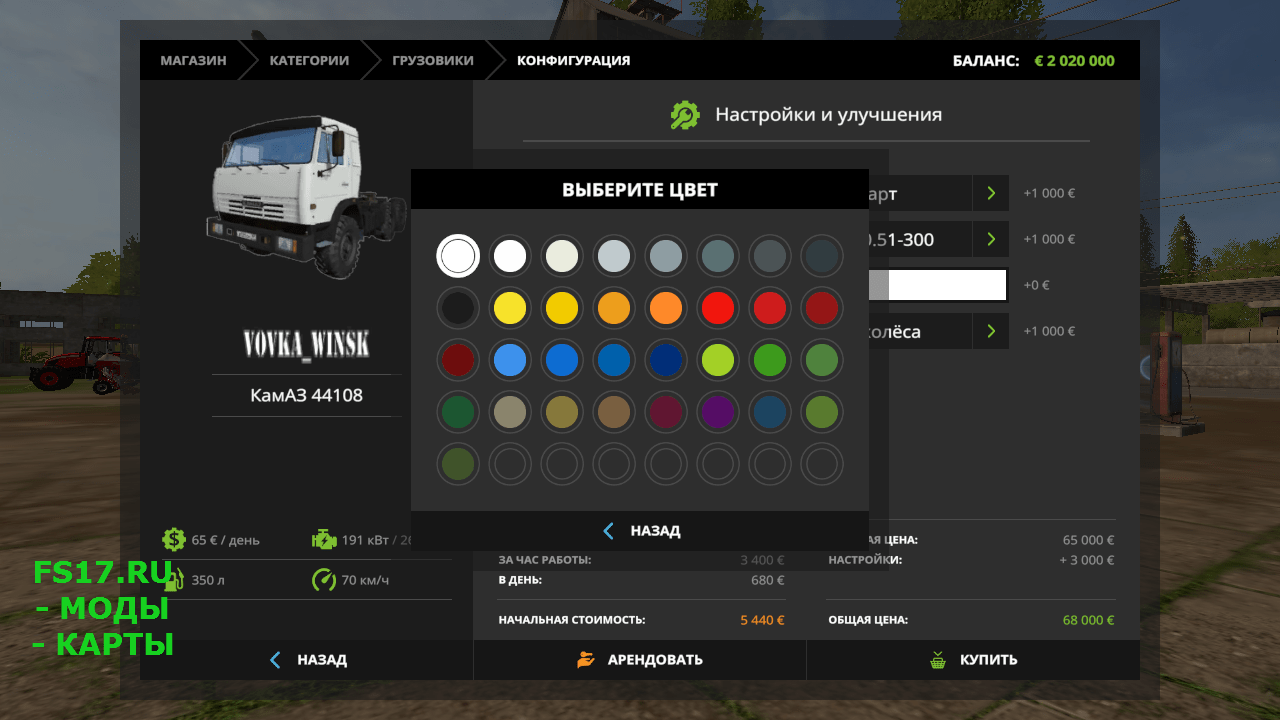Click the initial cost value 5 440 €
Viewport: 1280px width, 720px height.
point(763,620)
